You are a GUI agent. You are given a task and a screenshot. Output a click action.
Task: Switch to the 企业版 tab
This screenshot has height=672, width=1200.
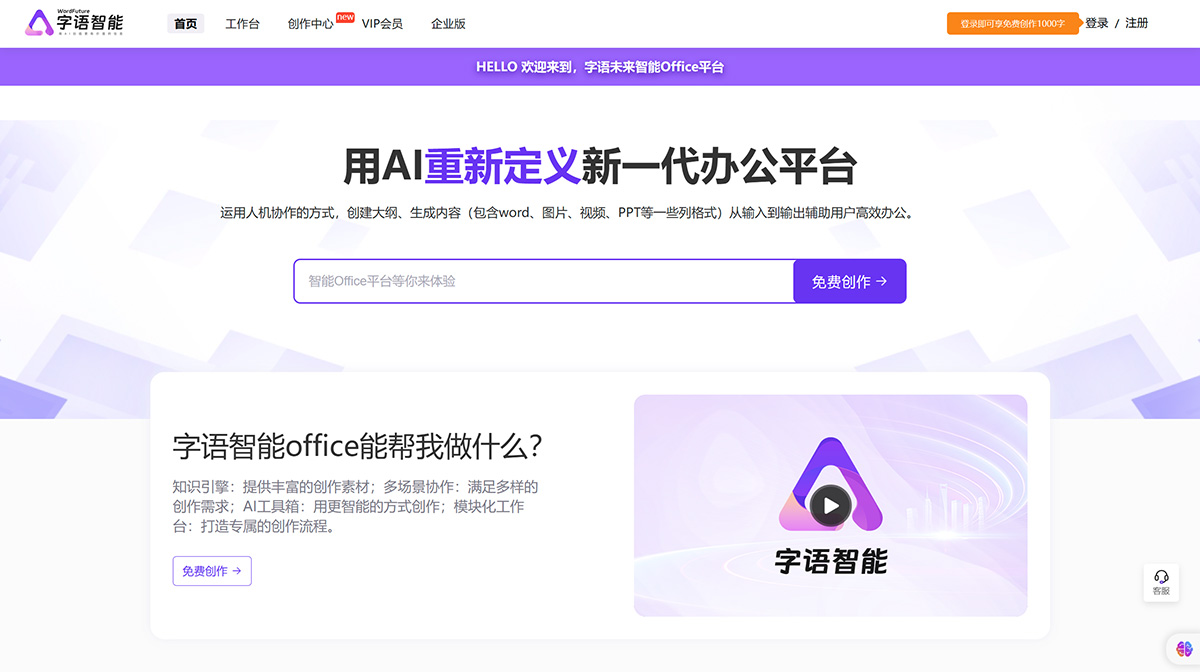click(447, 23)
